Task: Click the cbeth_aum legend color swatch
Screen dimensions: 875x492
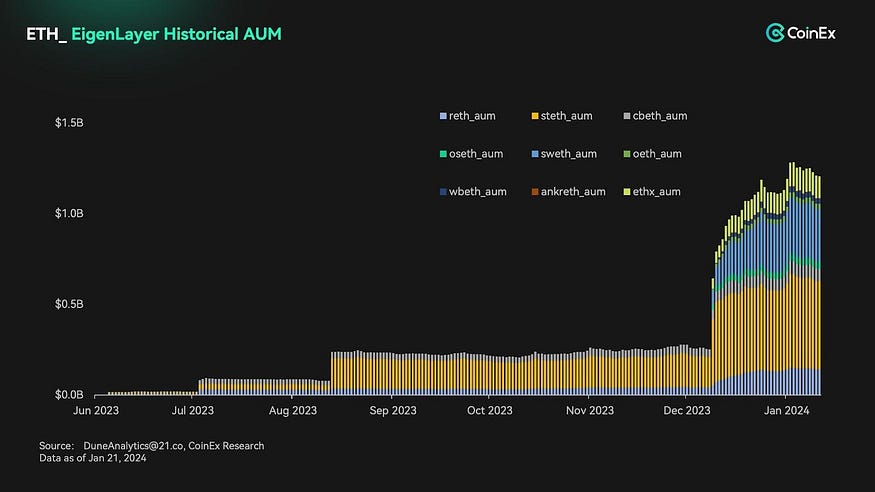Action: click(x=627, y=116)
